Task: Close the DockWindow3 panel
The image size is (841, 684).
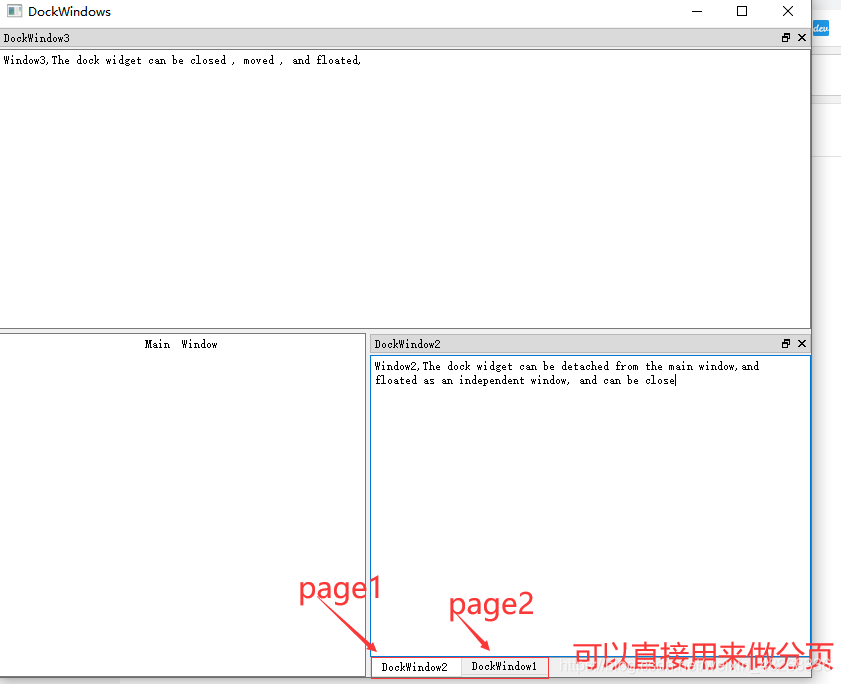Action: [x=802, y=38]
